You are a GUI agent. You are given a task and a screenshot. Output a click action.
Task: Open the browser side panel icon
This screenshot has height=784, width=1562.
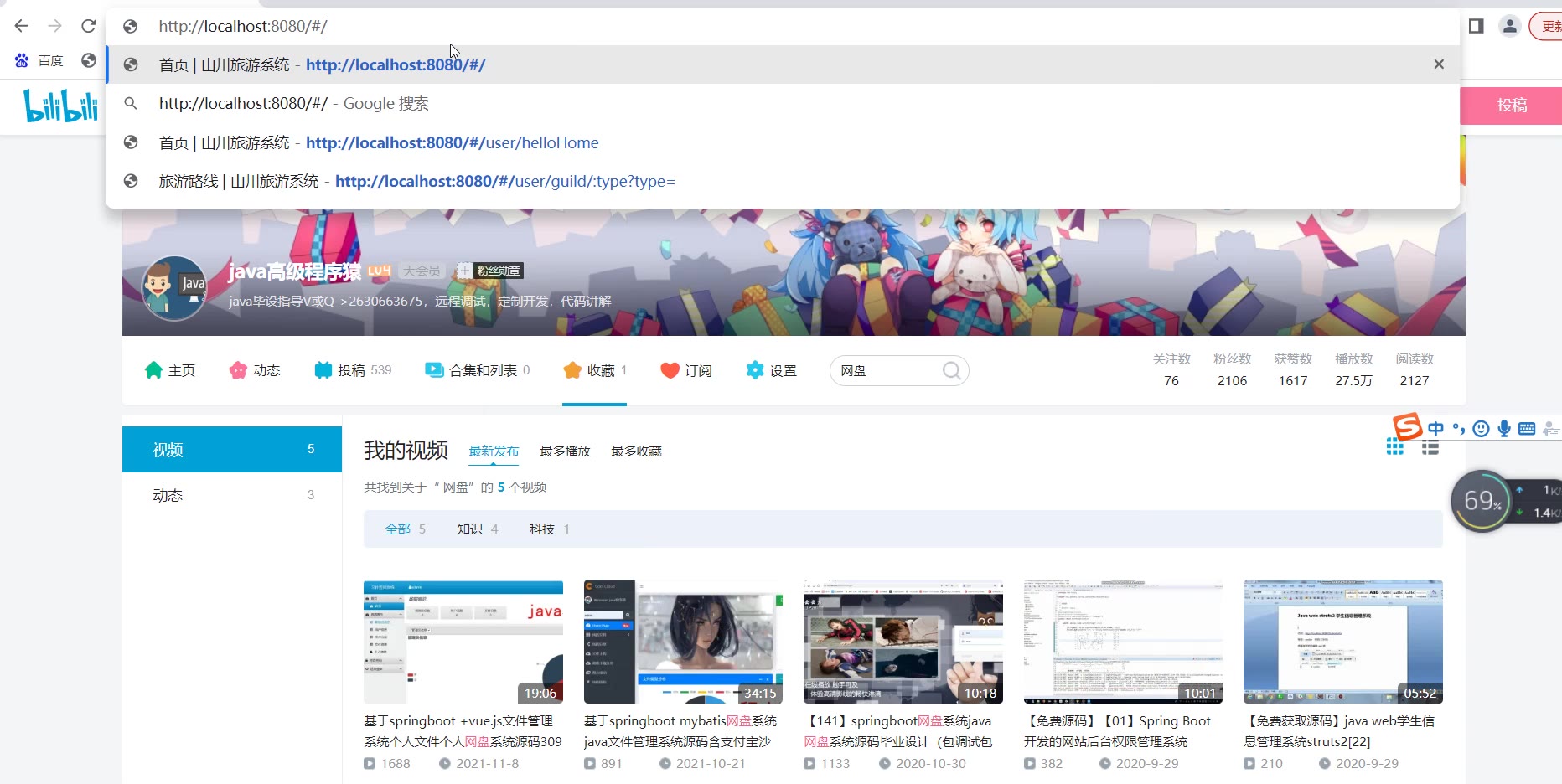tap(1477, 26)
